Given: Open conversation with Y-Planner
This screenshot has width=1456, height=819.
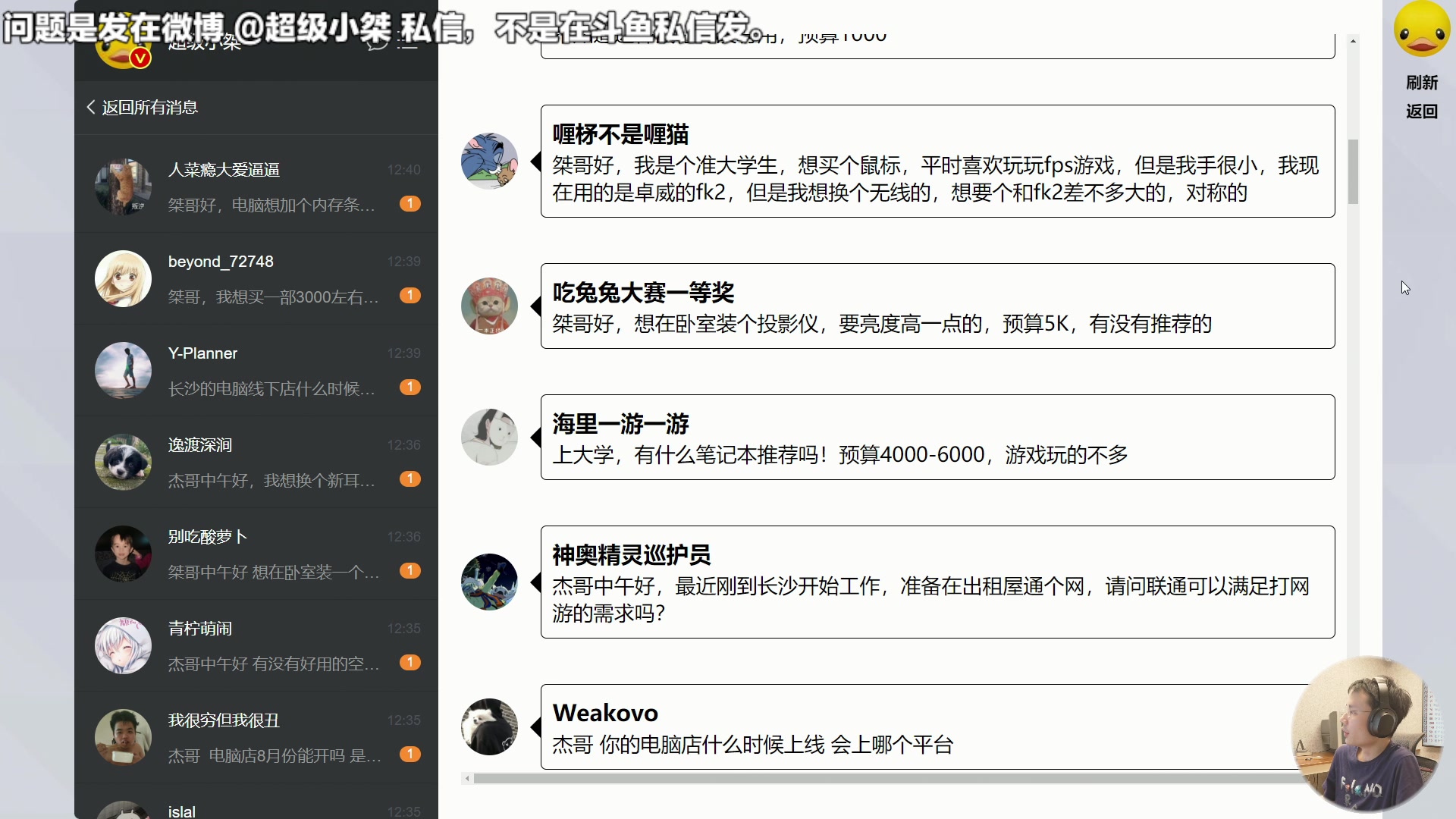Looking at the screenshot, I should pos(256,370).
